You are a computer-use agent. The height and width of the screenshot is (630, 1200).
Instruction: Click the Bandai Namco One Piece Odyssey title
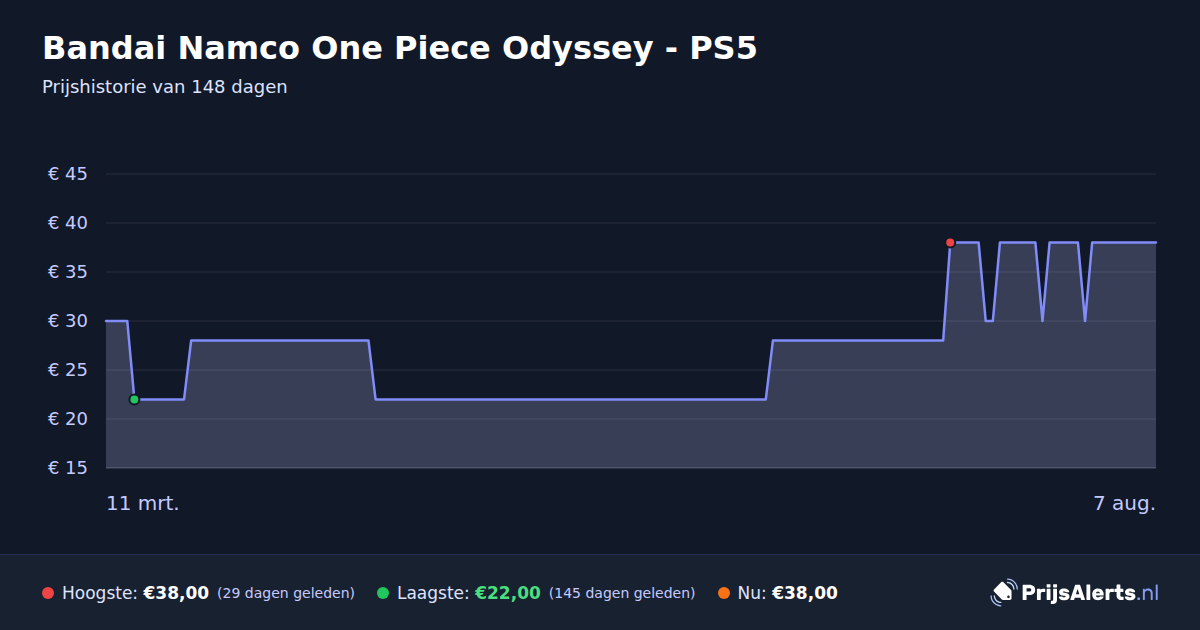tap(399, 48)
